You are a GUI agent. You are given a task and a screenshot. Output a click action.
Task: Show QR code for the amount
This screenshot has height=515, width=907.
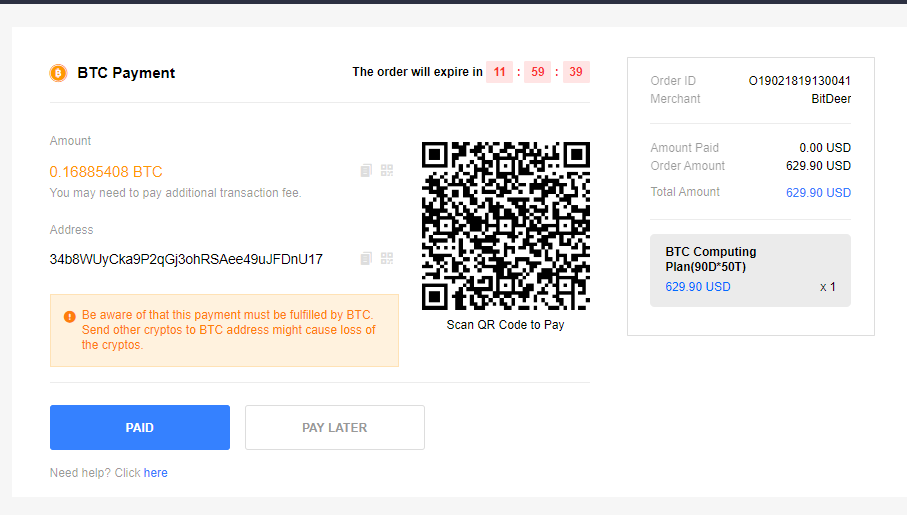[387, 170]
